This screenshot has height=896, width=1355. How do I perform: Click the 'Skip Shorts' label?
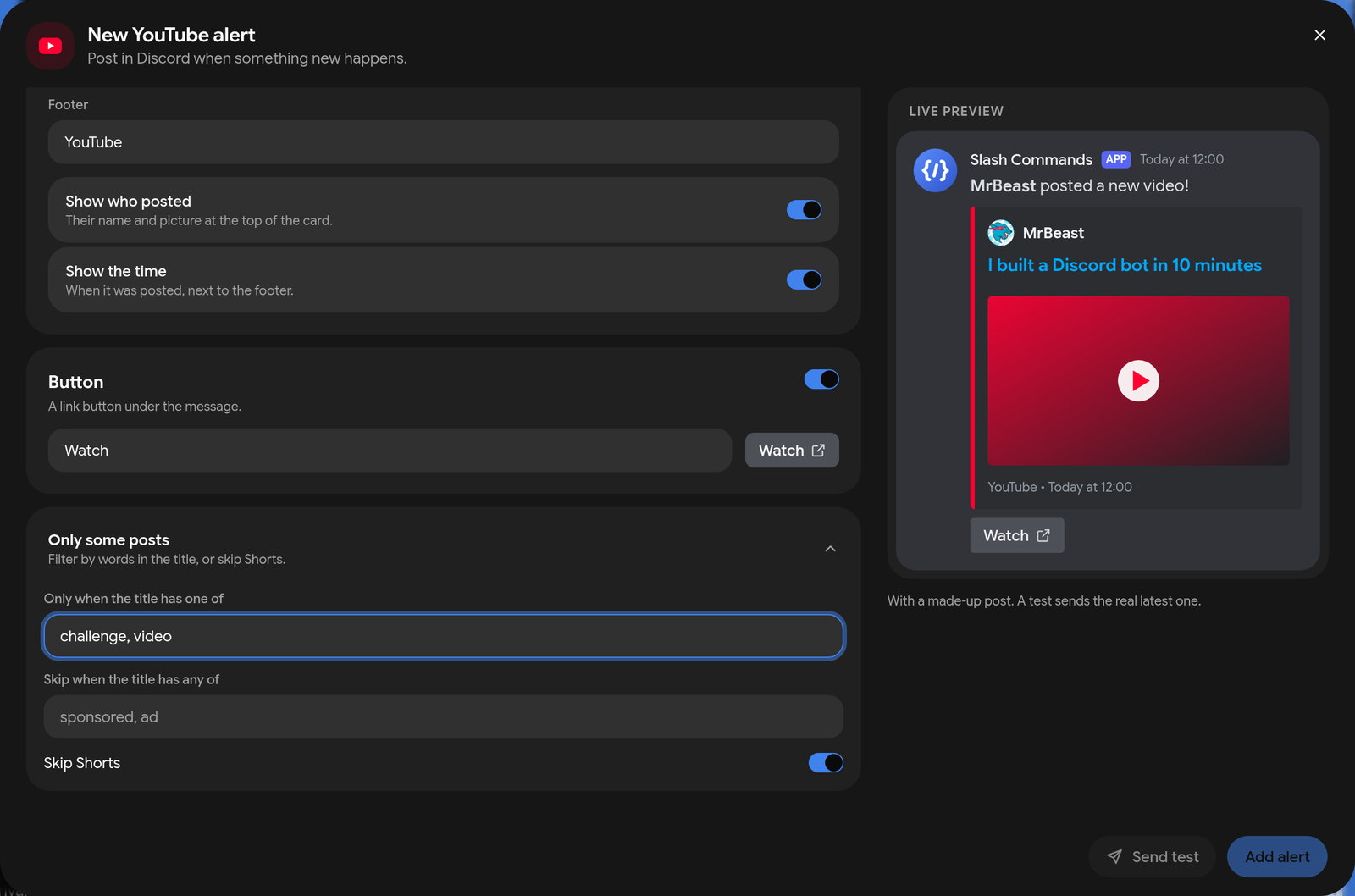point(82,763)
